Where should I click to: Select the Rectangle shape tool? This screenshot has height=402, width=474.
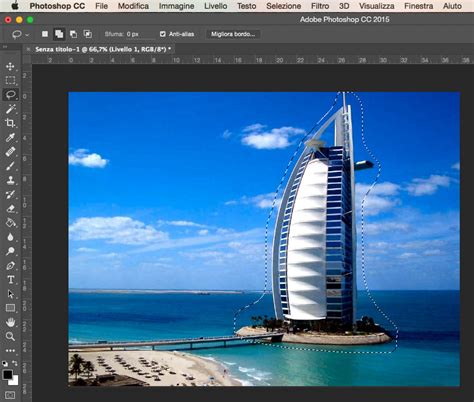click(x=10, y=308)
